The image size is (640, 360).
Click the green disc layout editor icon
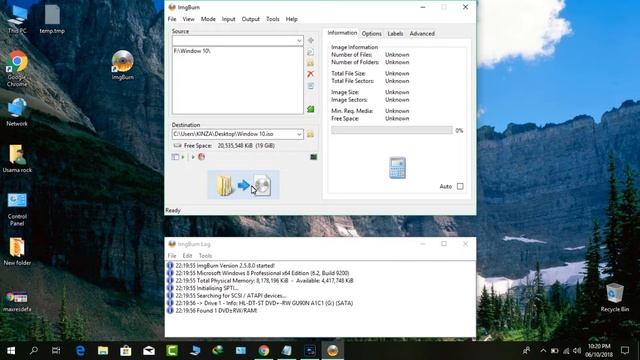pyautogui.click(x=311, y=109)
